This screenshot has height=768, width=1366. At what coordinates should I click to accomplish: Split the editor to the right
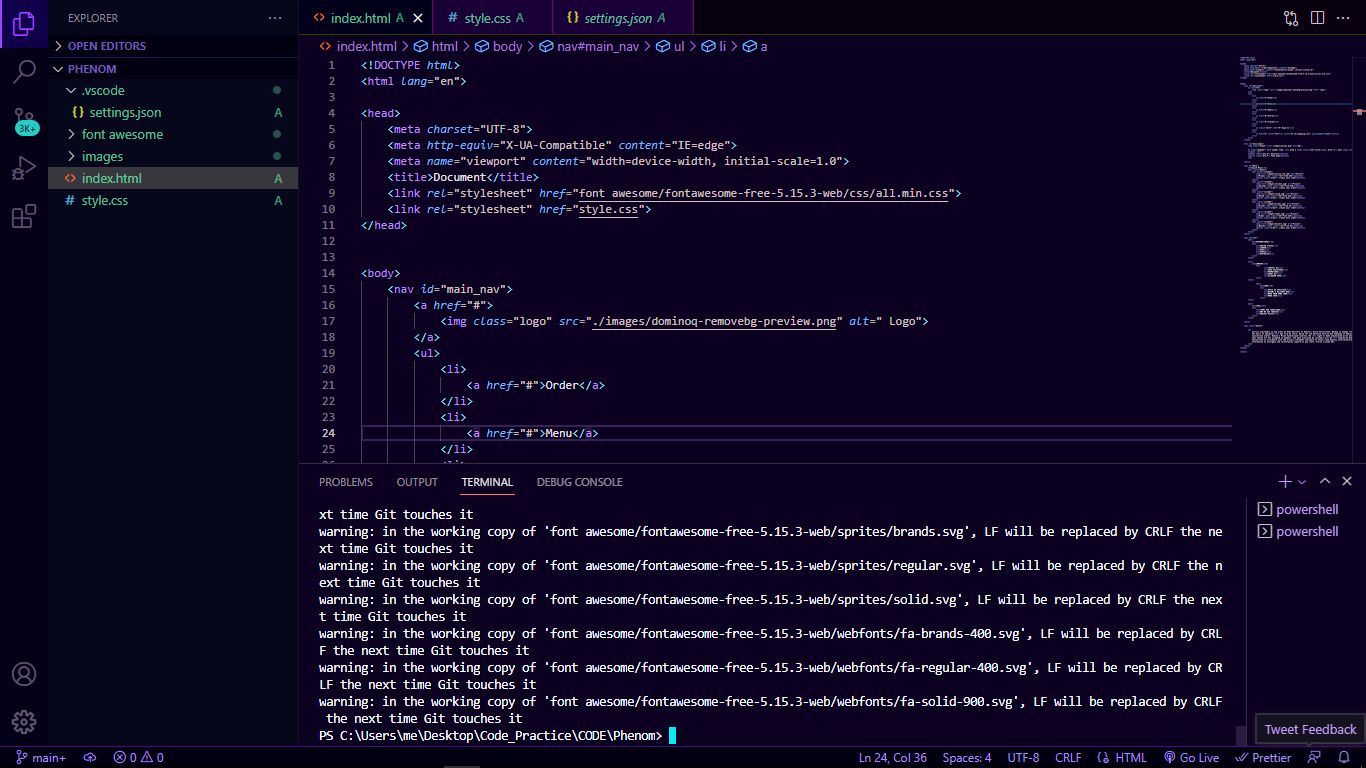pyautogui.click(x=1318, y=18)
